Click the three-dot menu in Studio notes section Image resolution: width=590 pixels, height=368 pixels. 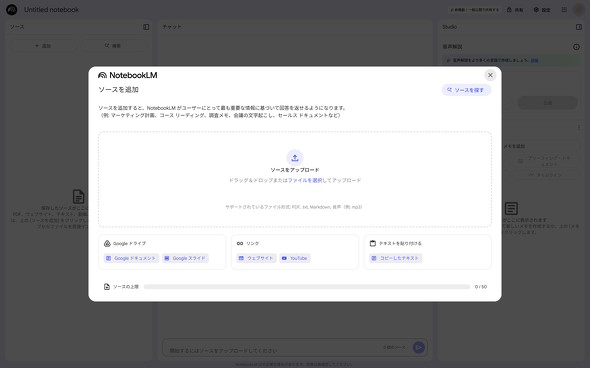pyautogui.click(x=579, y=128)
